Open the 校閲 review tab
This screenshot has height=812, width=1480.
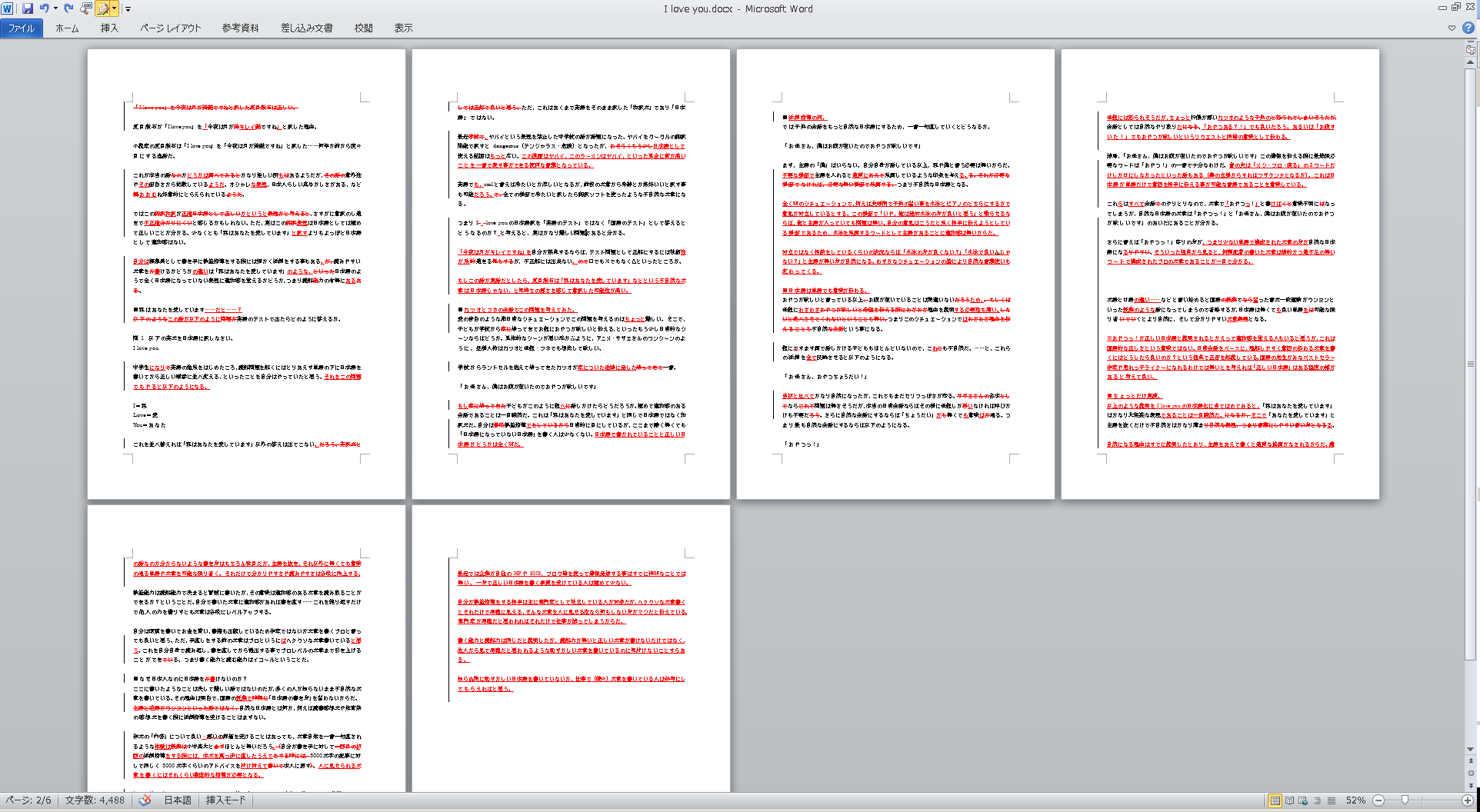(x=363, y=28)
